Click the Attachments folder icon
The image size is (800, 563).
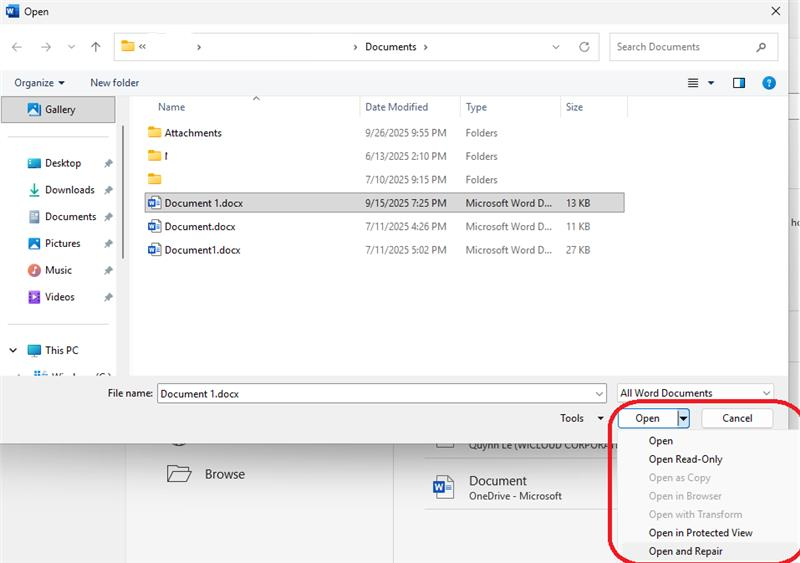[x=154, y=133]
